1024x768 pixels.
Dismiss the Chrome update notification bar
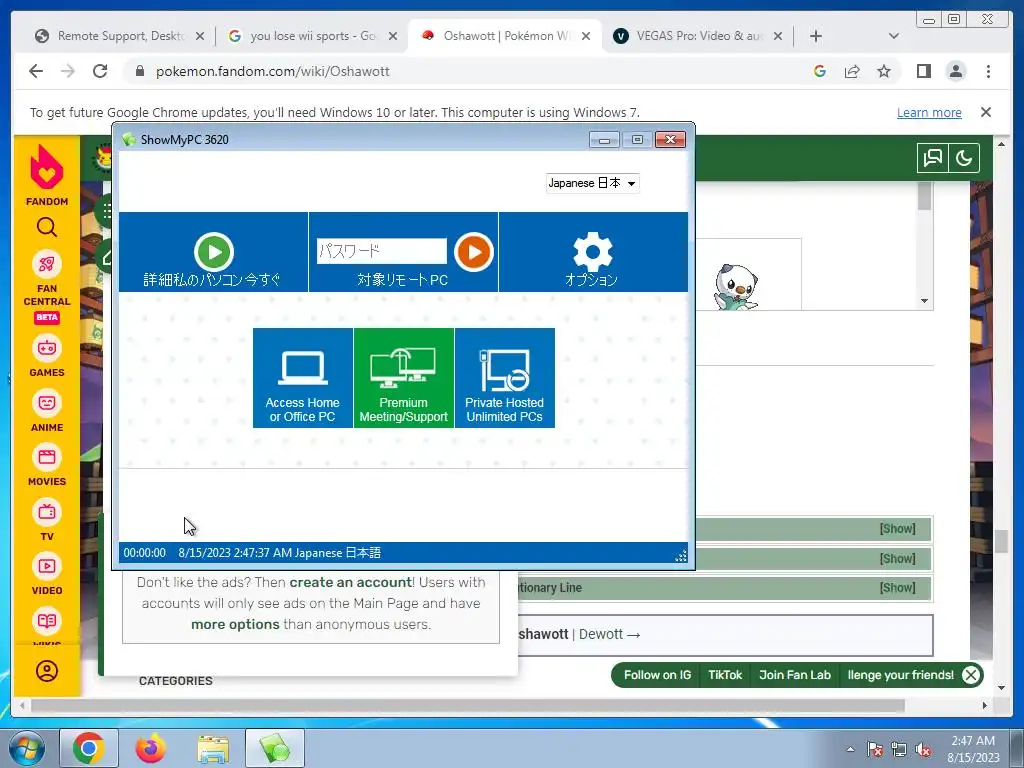(x=986, y=112)
